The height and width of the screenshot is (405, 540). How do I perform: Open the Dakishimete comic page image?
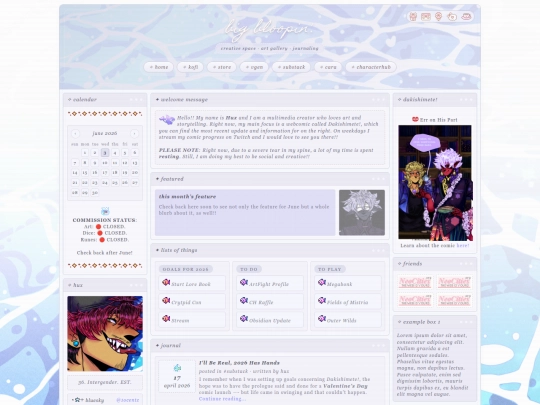(435, 183)
